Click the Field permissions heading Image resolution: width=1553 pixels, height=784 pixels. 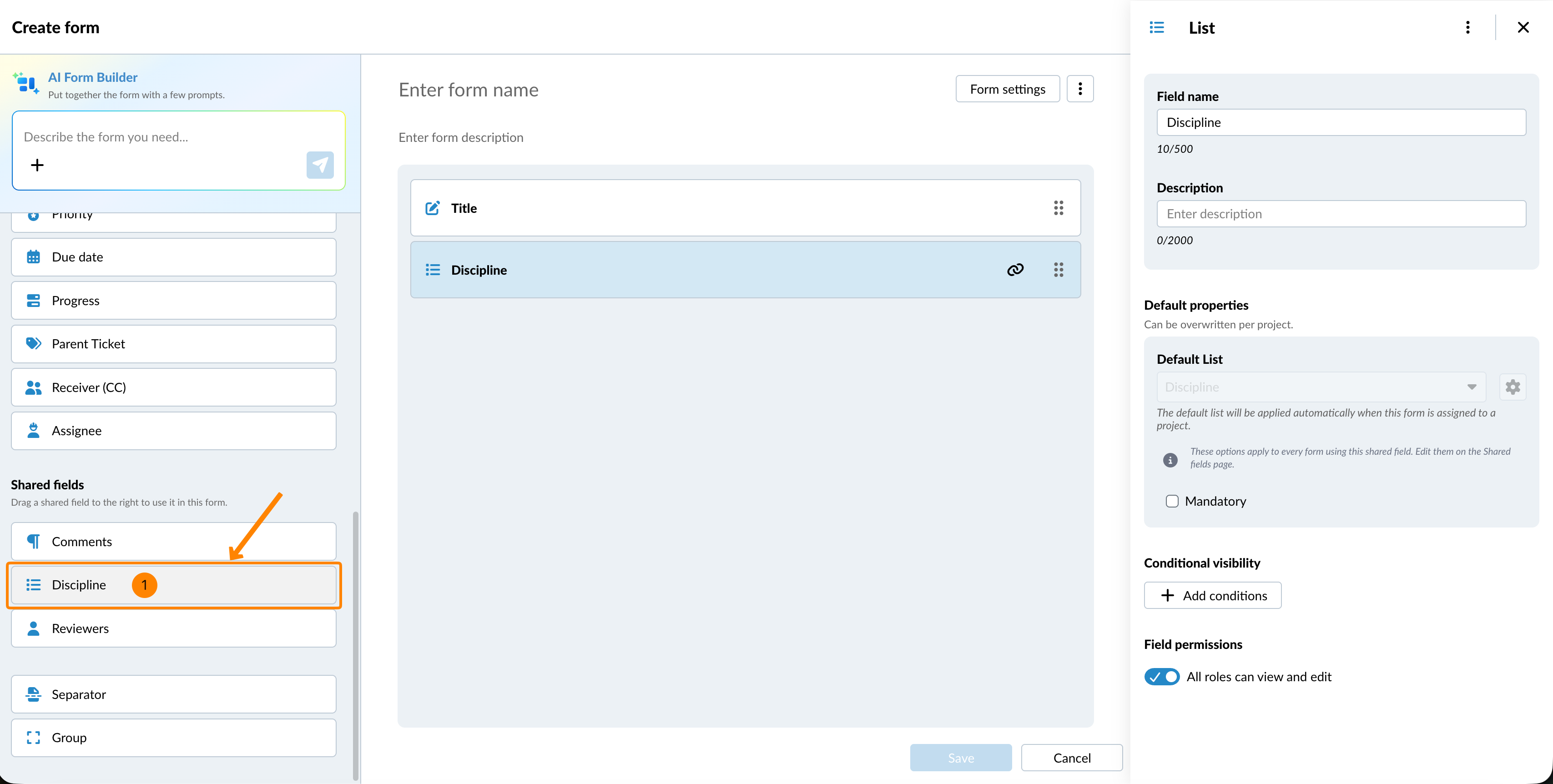pos(1193,645)
